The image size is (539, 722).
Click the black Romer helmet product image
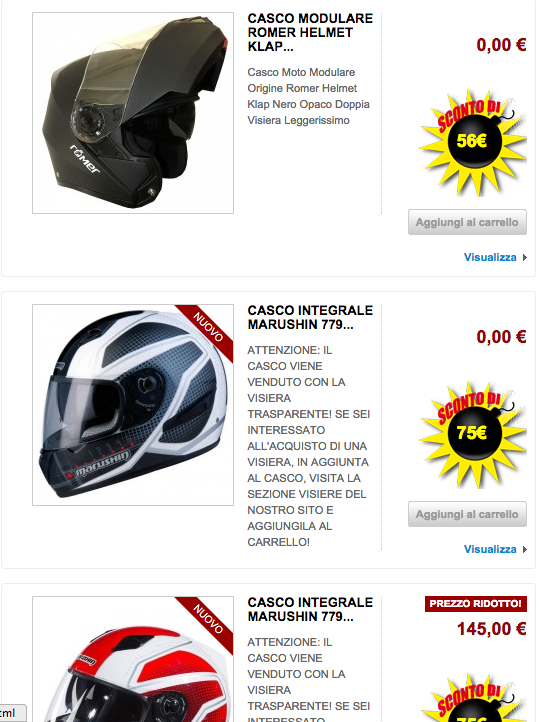(133, 113)
